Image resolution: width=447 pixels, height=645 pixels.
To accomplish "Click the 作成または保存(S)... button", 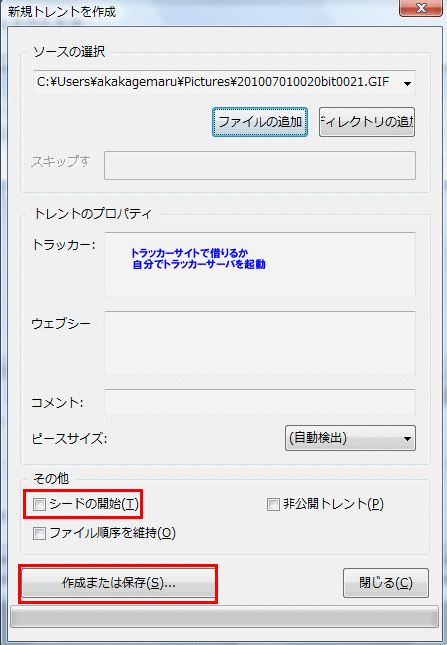I will point(118,583).
